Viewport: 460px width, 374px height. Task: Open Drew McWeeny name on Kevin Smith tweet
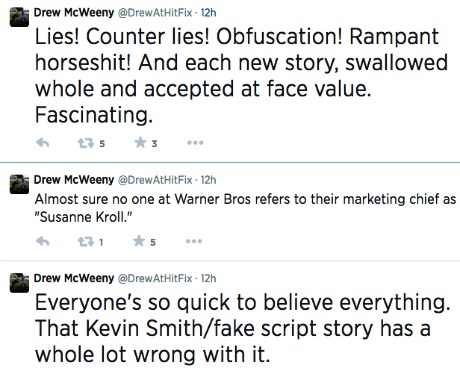click(74, 278)
